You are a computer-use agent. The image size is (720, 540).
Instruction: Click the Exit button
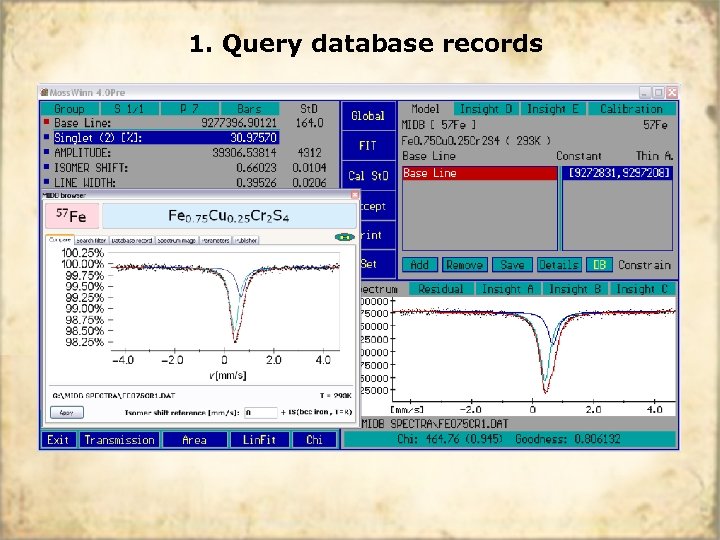tap(58, 440)
